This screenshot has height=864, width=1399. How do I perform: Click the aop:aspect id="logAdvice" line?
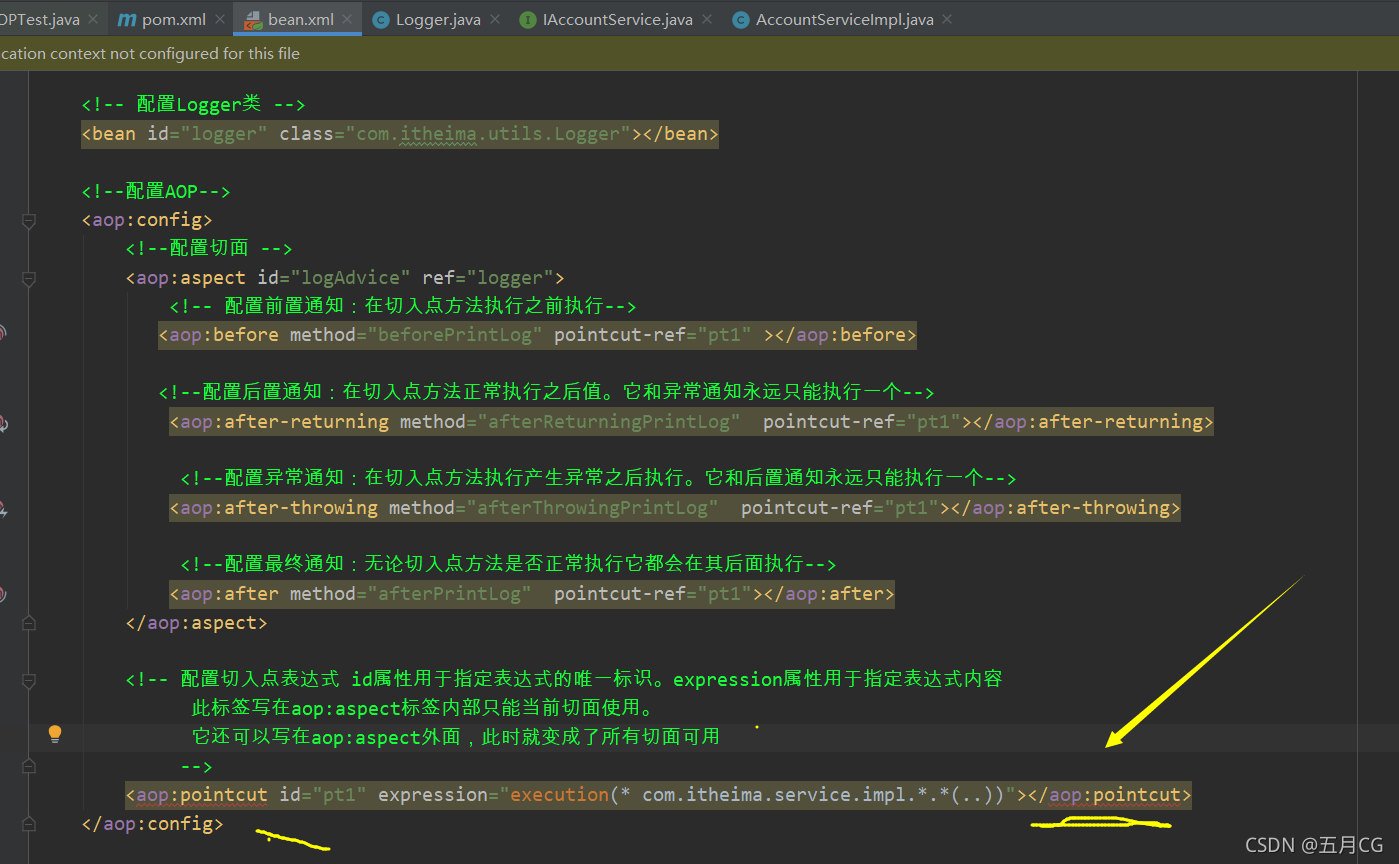tap(345, 278)
